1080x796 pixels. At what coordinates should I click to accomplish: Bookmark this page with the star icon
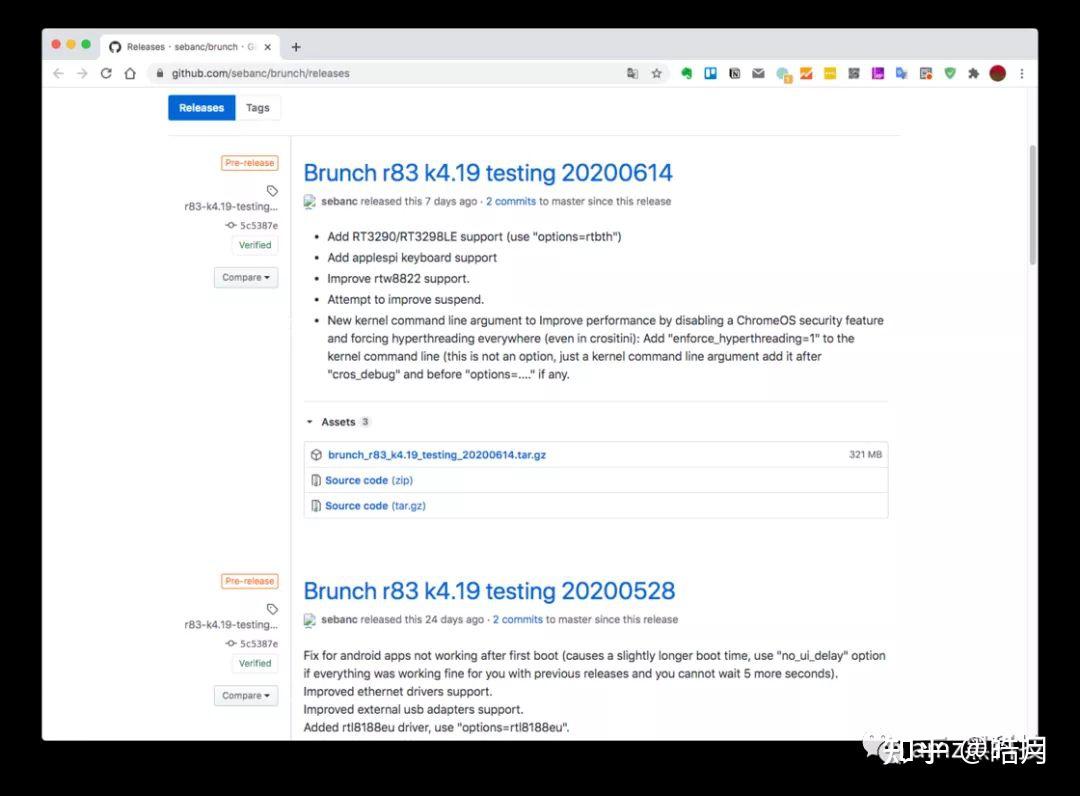coord(656,73)
